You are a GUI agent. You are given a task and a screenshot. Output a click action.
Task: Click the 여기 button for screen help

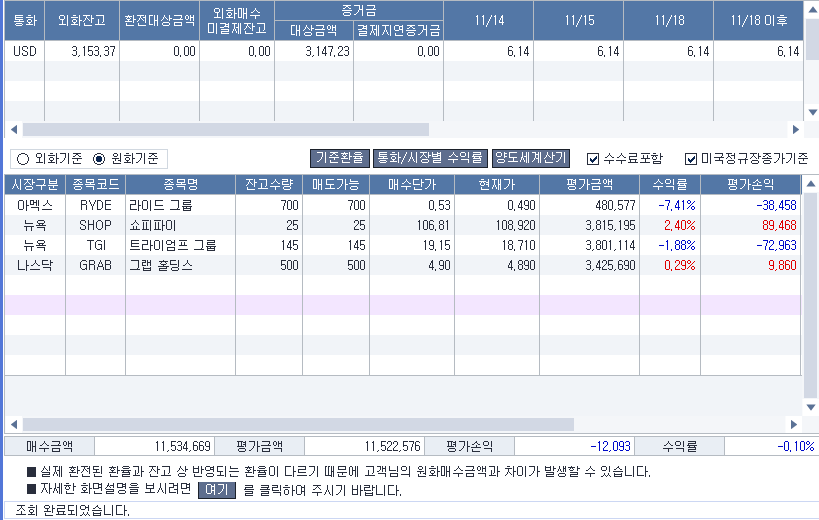pyautogui.click(x=216, y=490)
